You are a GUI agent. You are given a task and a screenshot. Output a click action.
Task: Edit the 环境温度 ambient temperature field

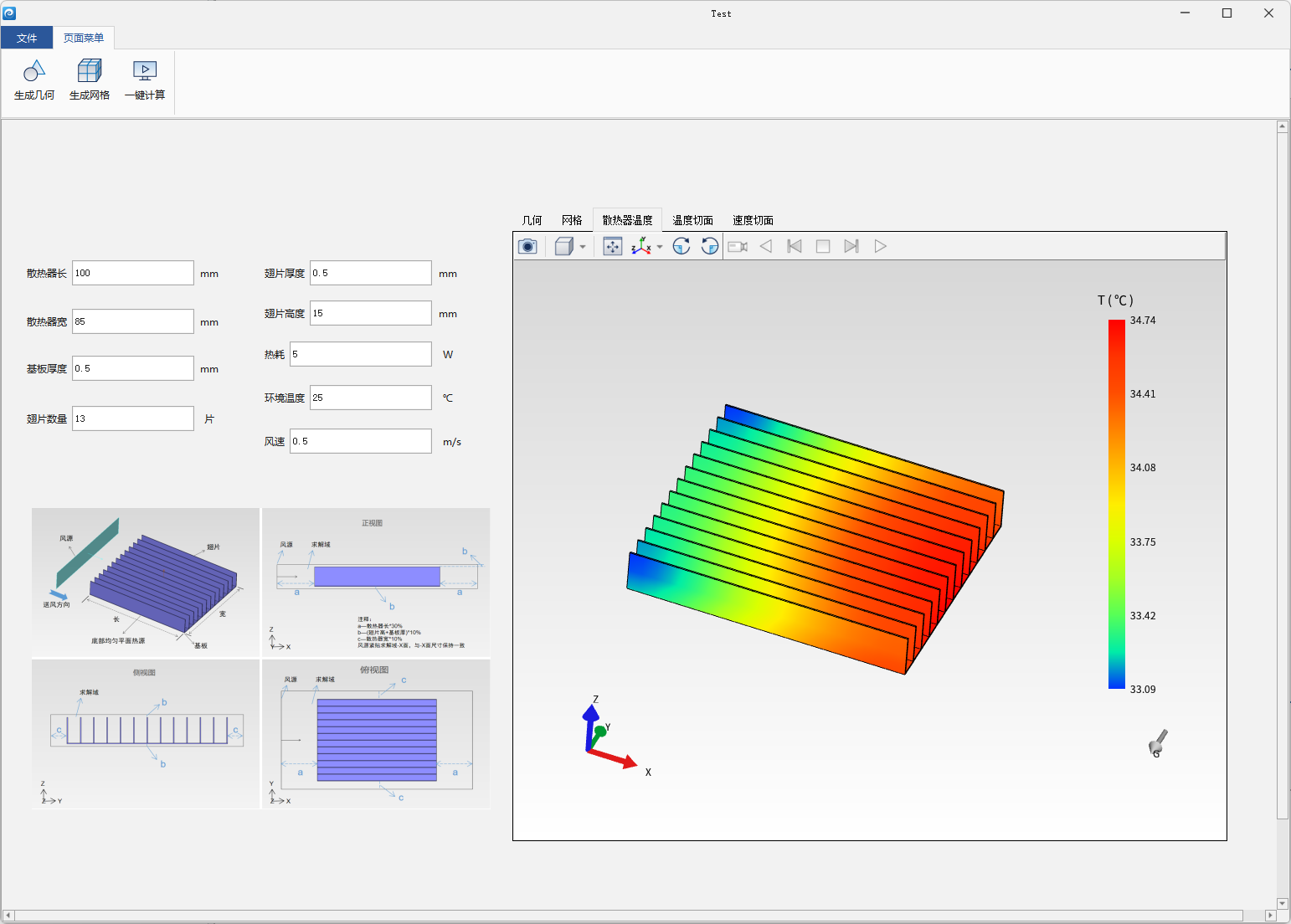tap(371, 398)
